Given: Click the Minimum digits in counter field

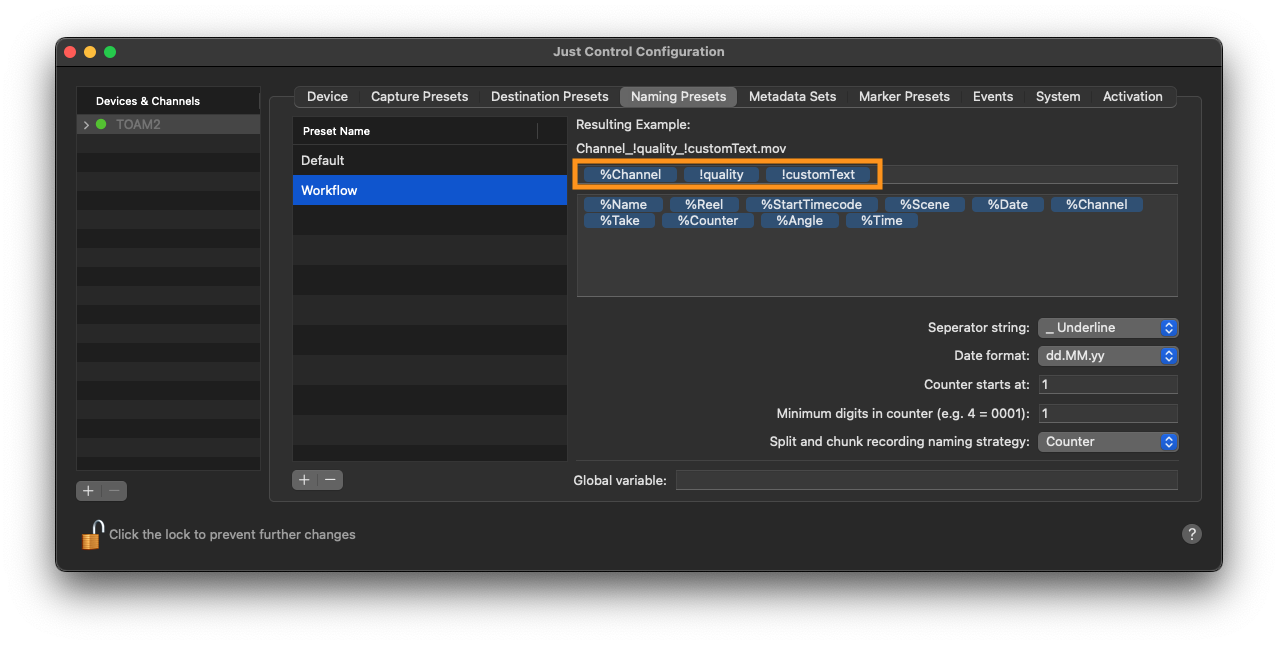Looking at the screenshot, I should tap(1108, 414).
